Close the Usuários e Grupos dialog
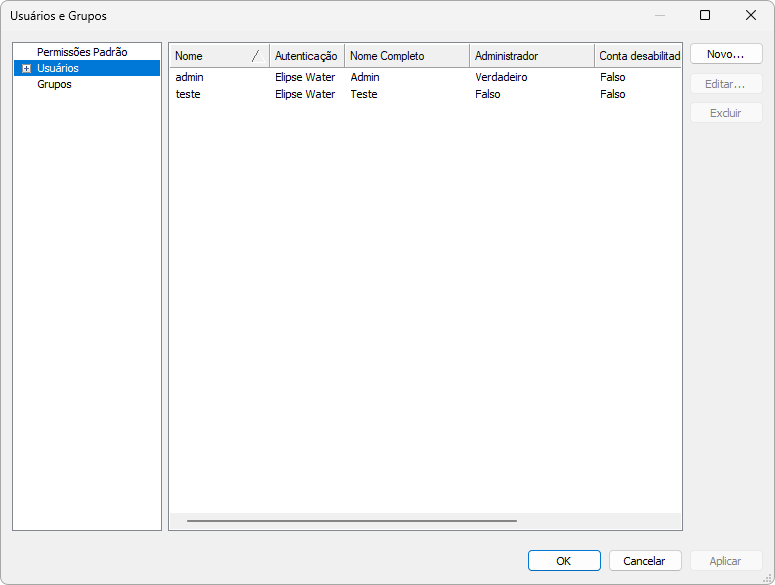The image size is (775, 585). (751, 15)
